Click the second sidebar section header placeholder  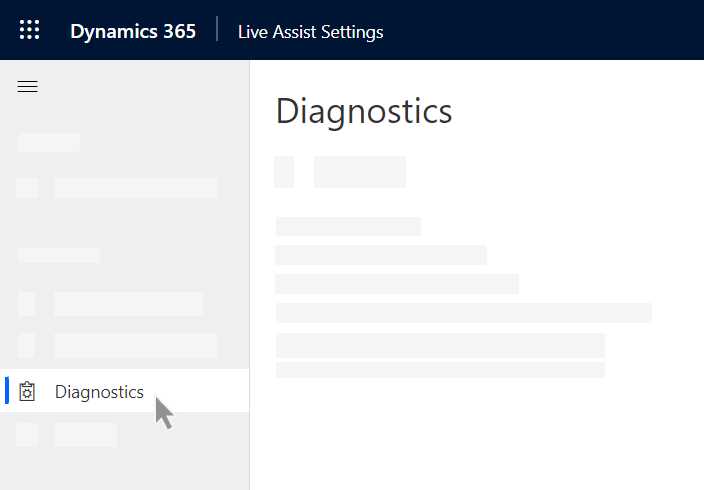(x=59, y=255)
